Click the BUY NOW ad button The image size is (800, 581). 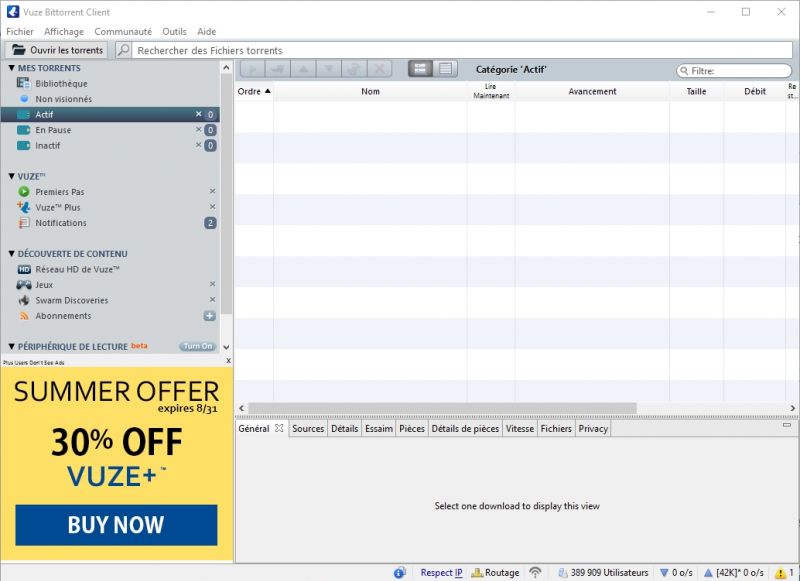(x=116, y=525)
